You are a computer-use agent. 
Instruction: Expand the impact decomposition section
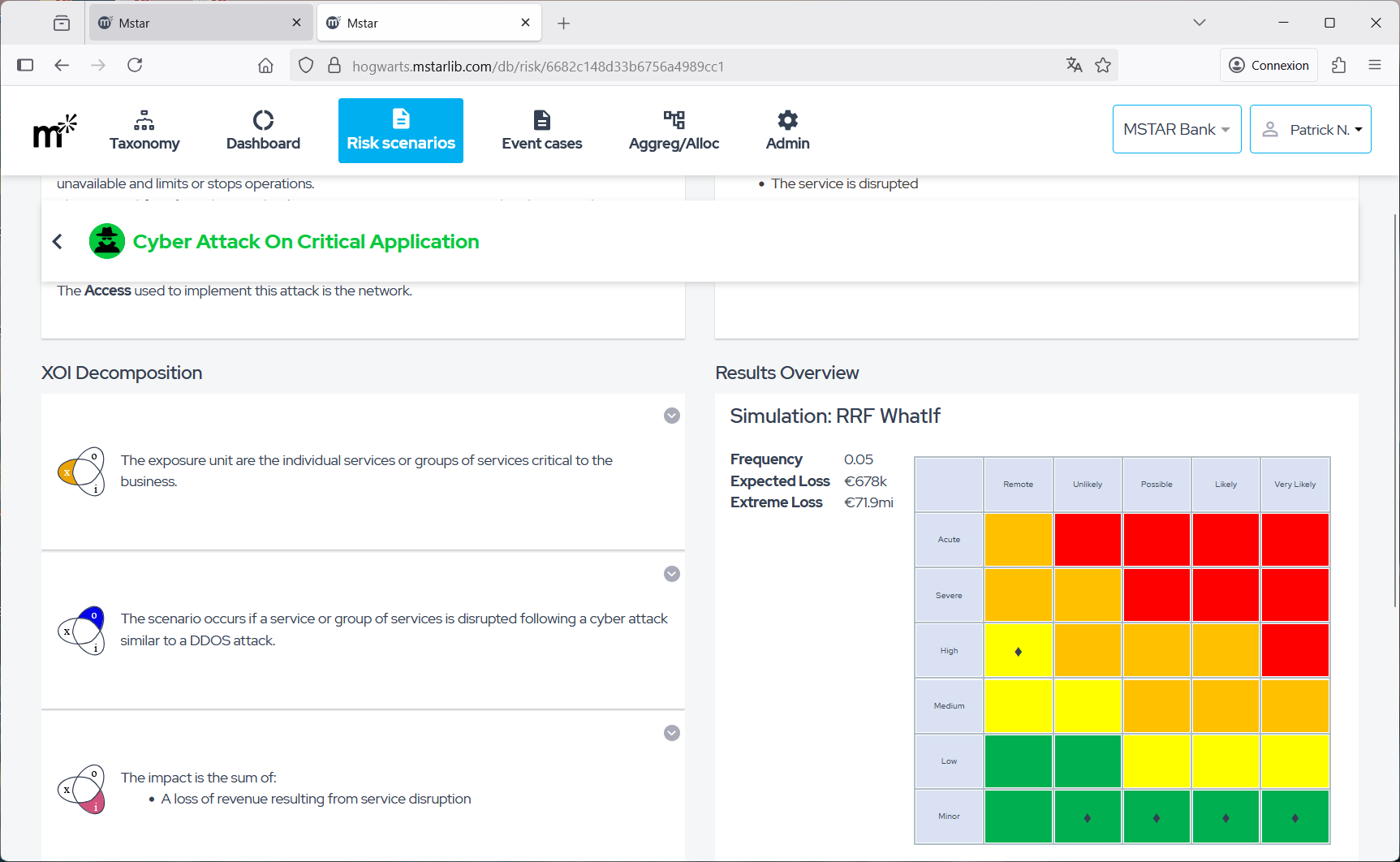coord(672,733)
